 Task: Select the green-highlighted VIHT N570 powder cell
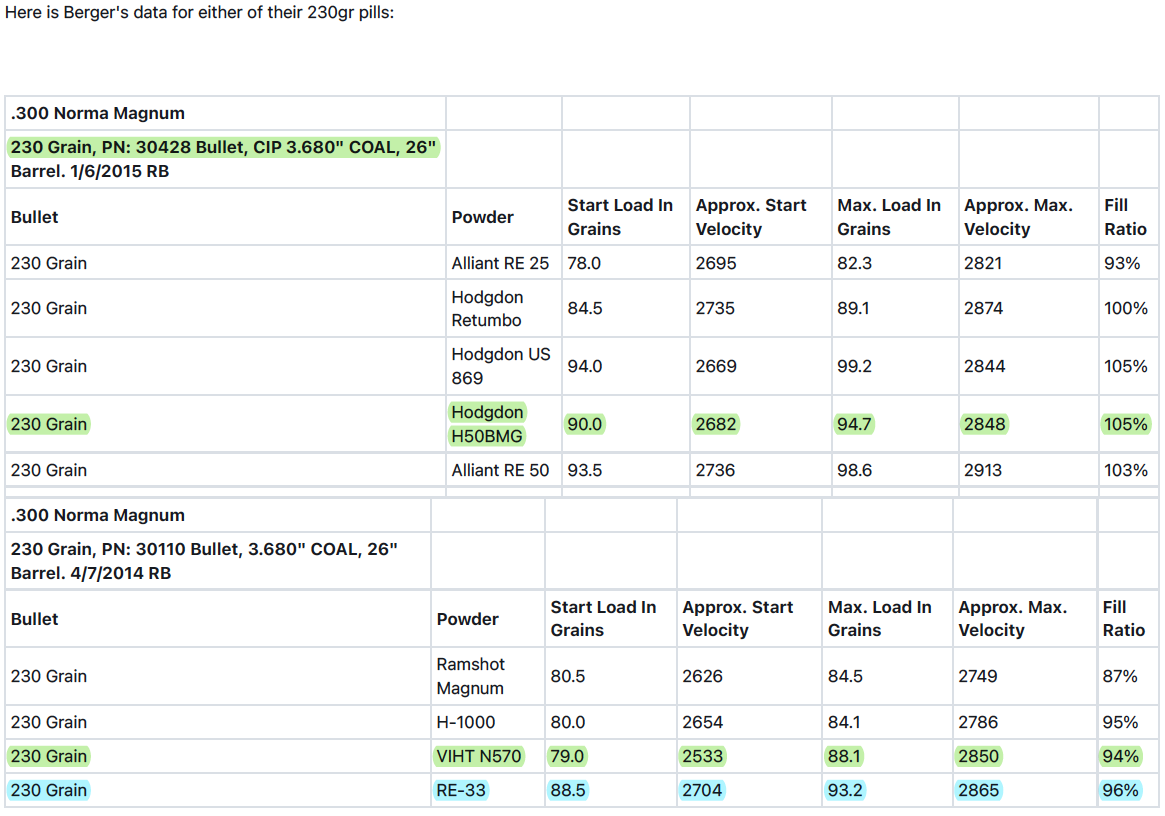pos(478,756)
